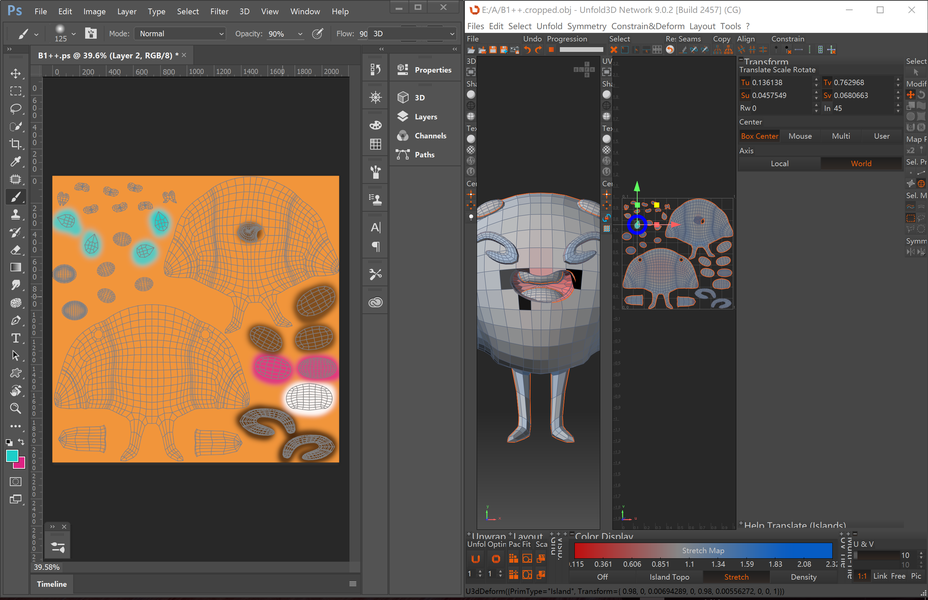This screenshot has height=600, width=928.
Task: Select the Gradient tool
Action: [x=16, y=267]
